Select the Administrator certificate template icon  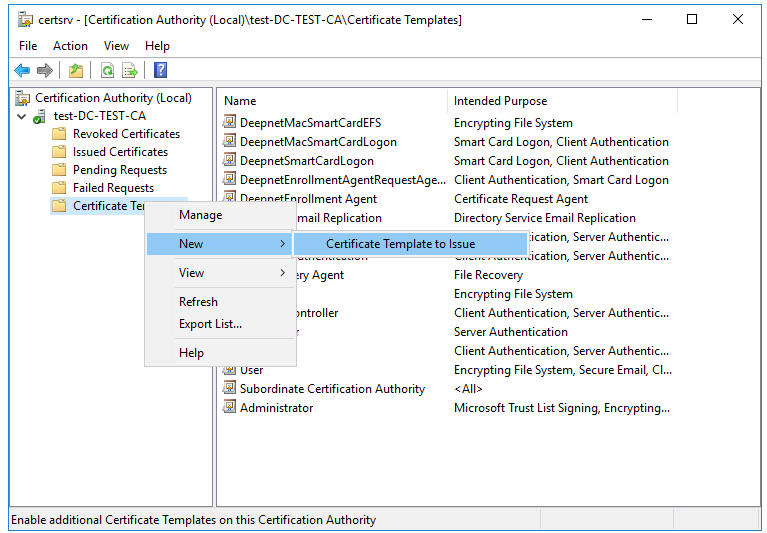tap(230, 408)
